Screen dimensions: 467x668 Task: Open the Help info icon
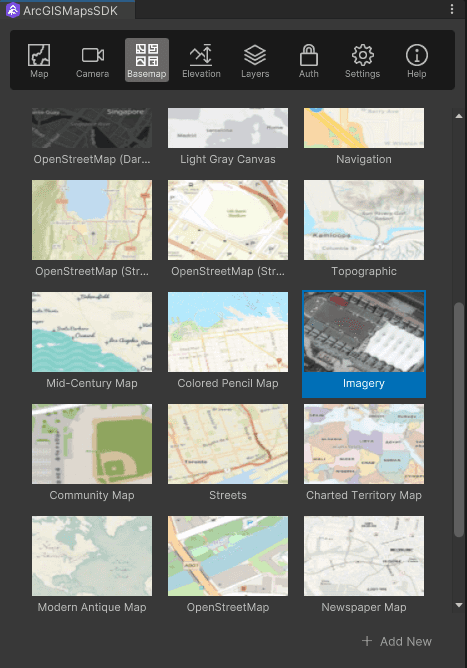(x=416, y=60)
